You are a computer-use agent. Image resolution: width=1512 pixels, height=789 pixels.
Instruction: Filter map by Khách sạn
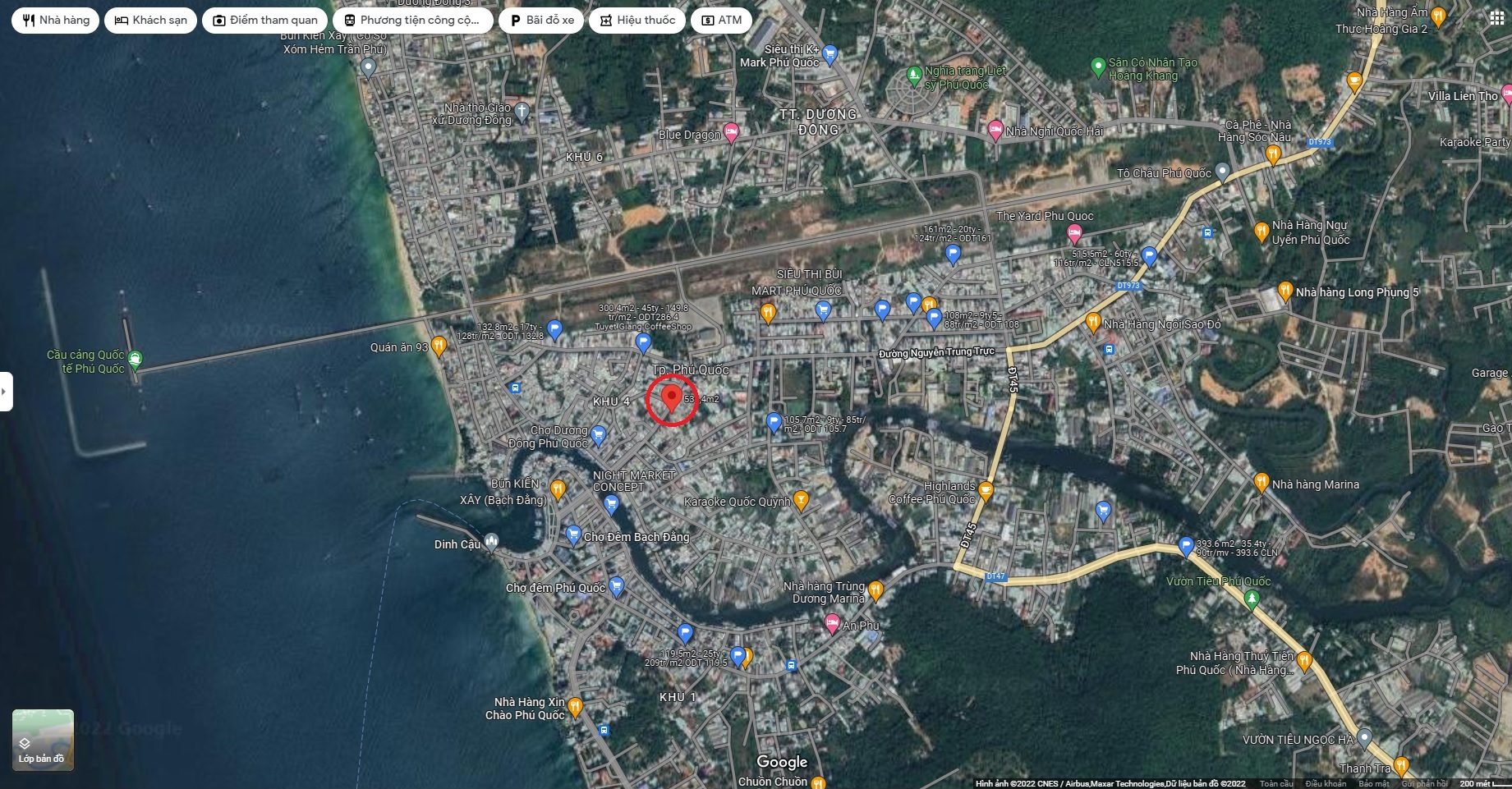tap(150, 21)
